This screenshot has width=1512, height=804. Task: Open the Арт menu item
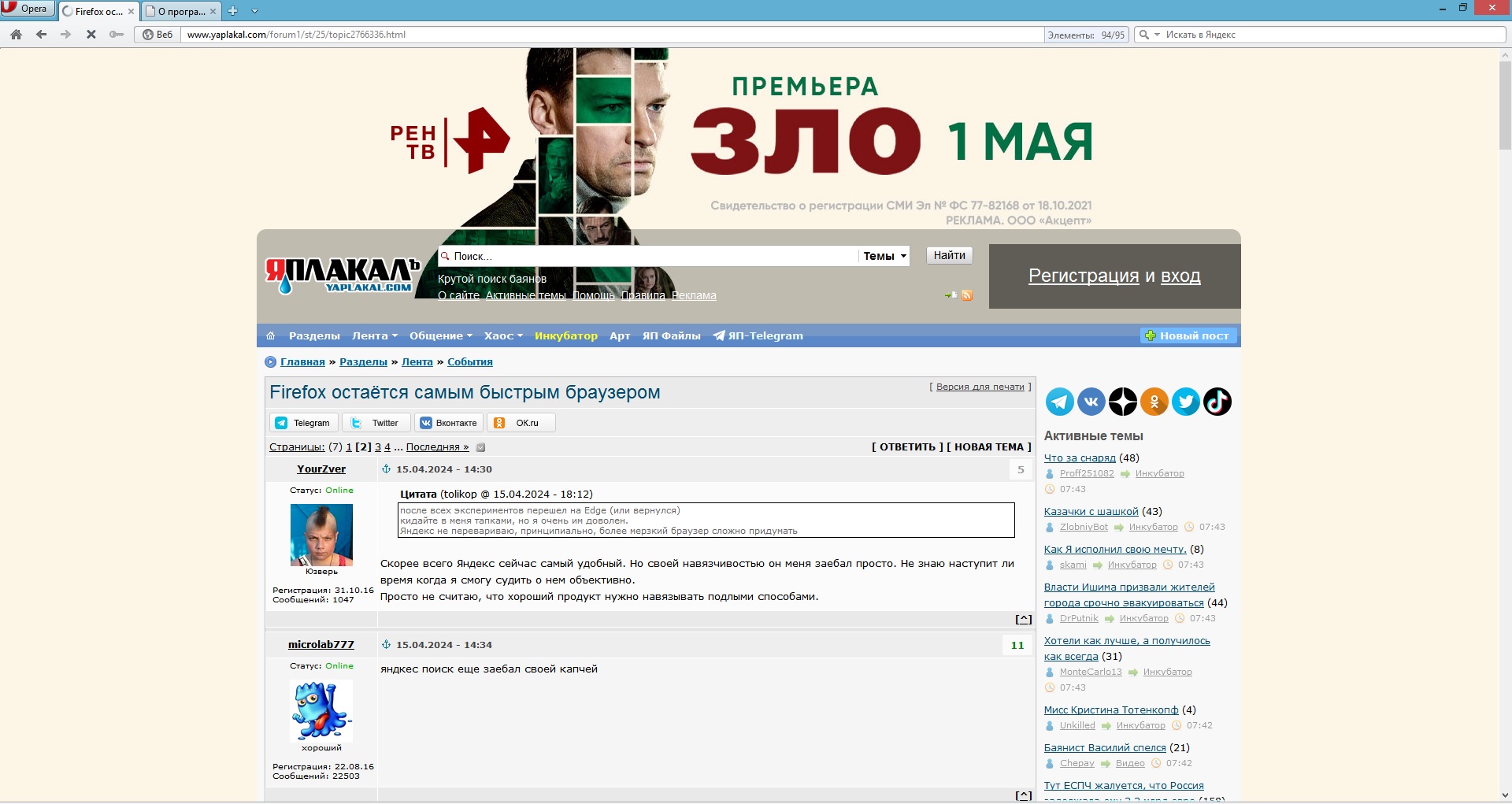click(x=620, y=335)
